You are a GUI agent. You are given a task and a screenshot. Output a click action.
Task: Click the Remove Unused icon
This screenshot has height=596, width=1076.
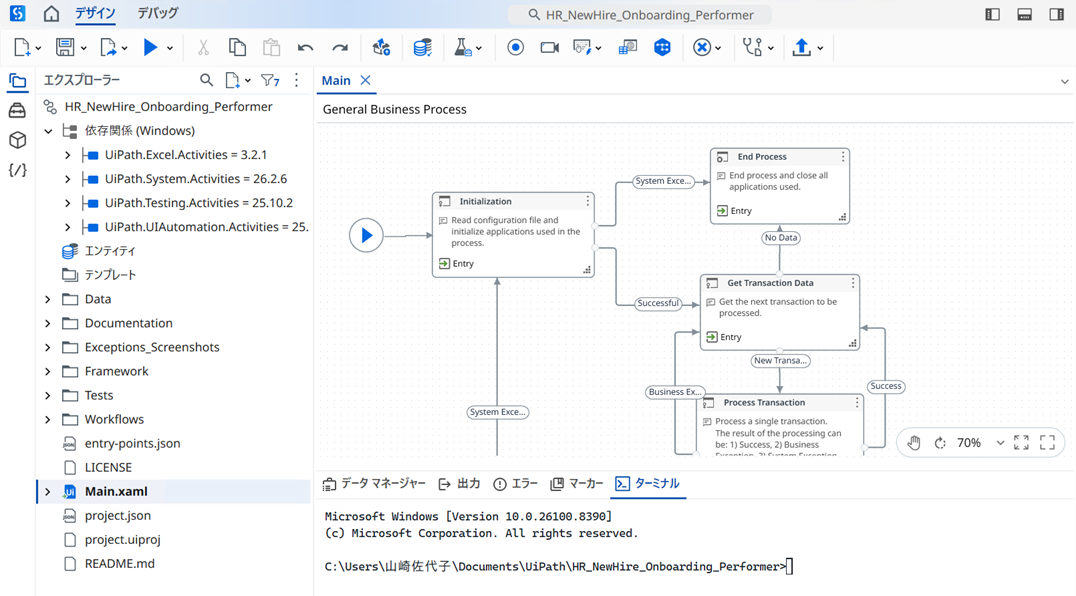701,47
